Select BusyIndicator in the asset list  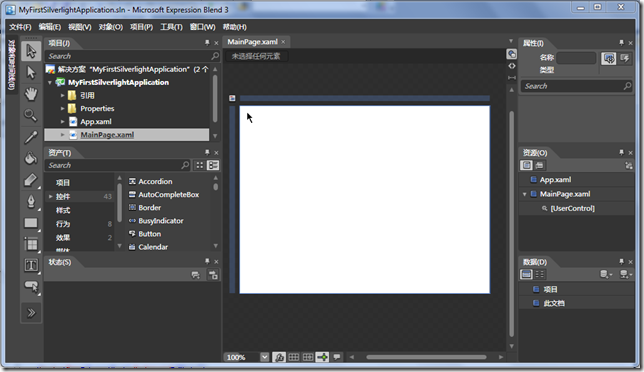156,221
